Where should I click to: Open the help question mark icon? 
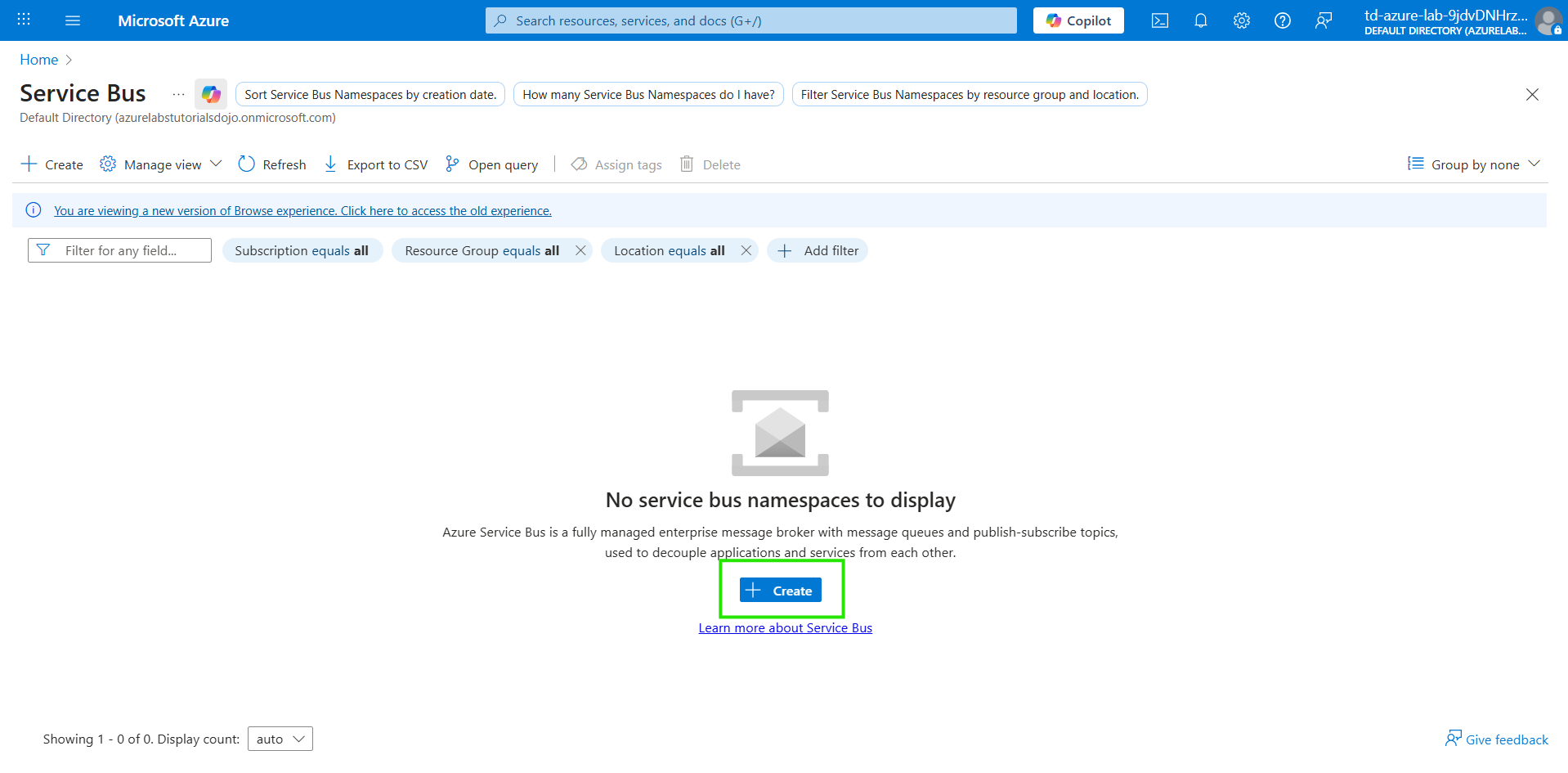click(x=1282, y=20)
